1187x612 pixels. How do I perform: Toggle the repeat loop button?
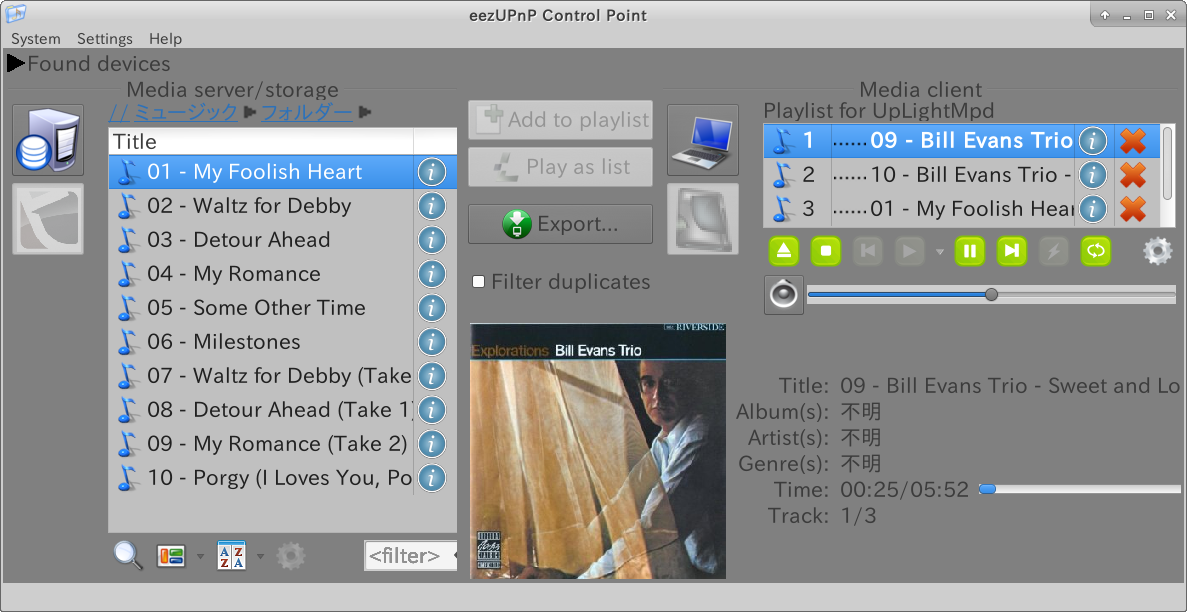[1096, 251]
